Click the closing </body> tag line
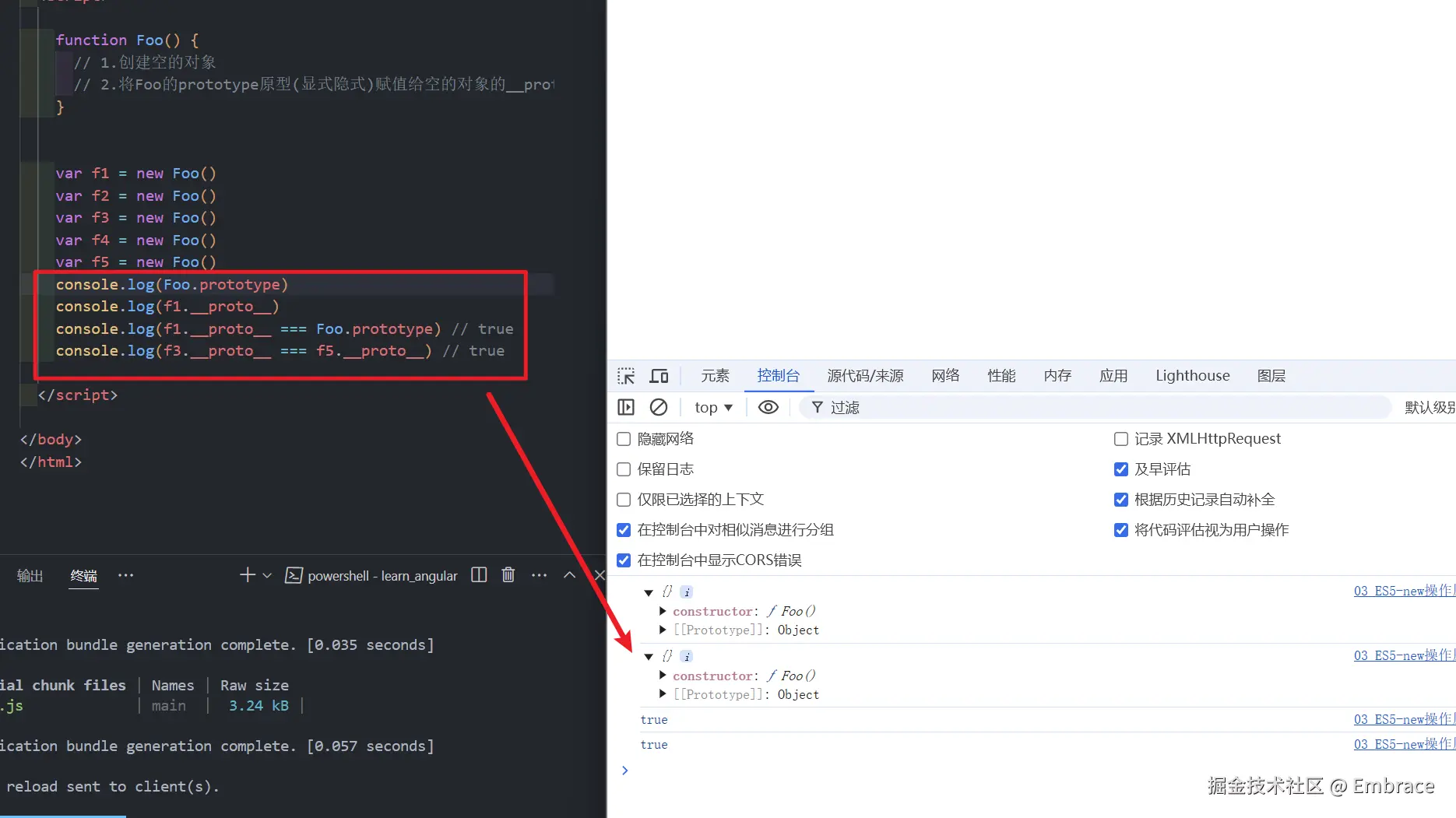1456x818 pixels. coord(51,440)
